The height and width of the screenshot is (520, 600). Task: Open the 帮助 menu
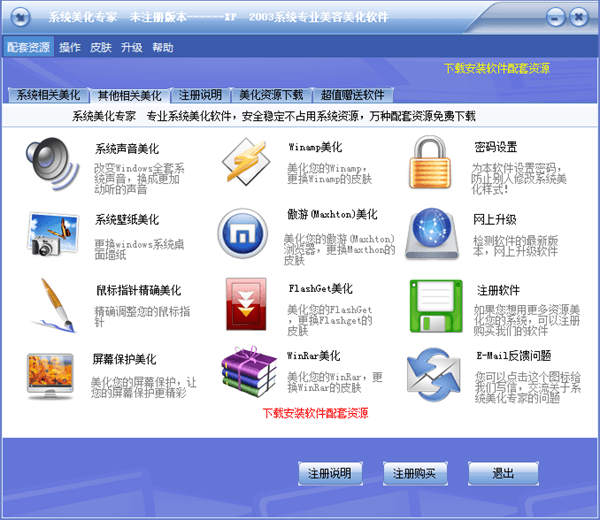point(163,47)
